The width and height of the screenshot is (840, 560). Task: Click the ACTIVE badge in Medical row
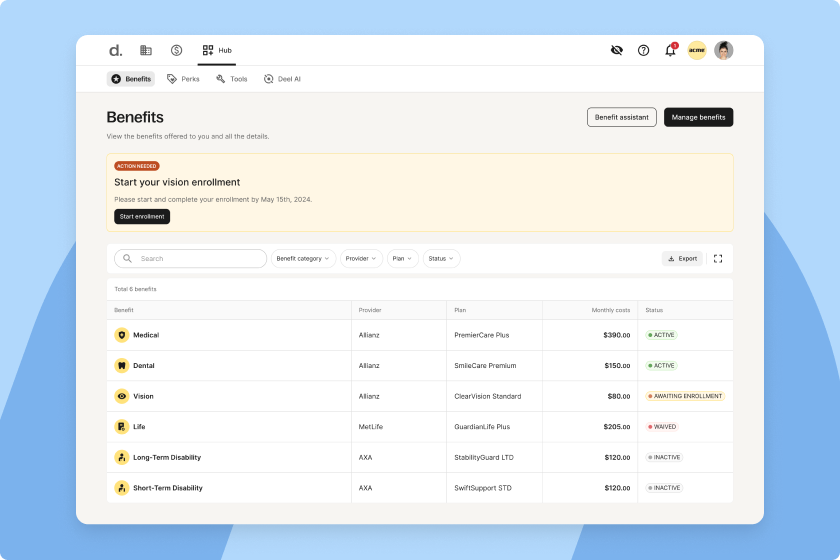tap(662, 335)
